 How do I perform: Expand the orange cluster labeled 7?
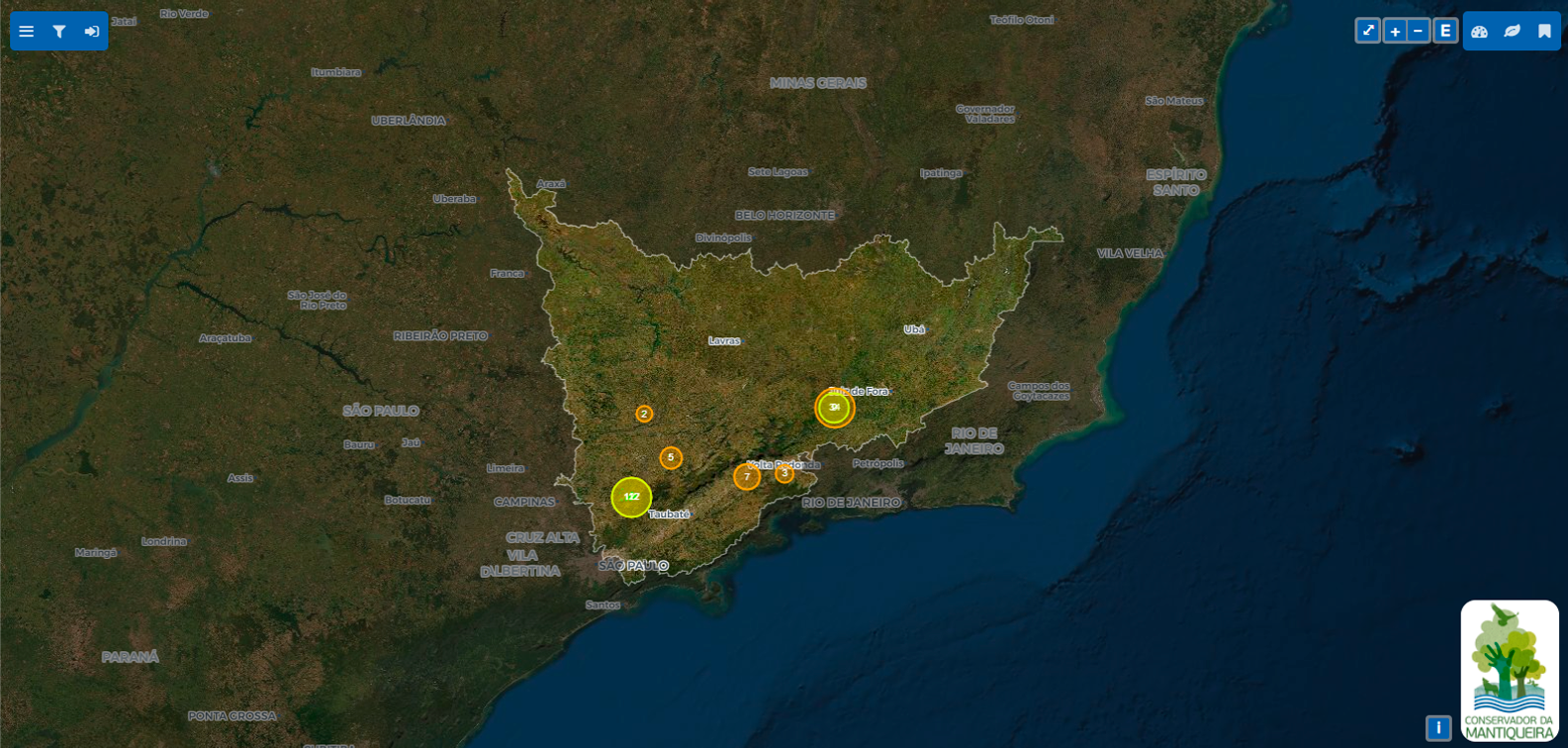[747, 477]
